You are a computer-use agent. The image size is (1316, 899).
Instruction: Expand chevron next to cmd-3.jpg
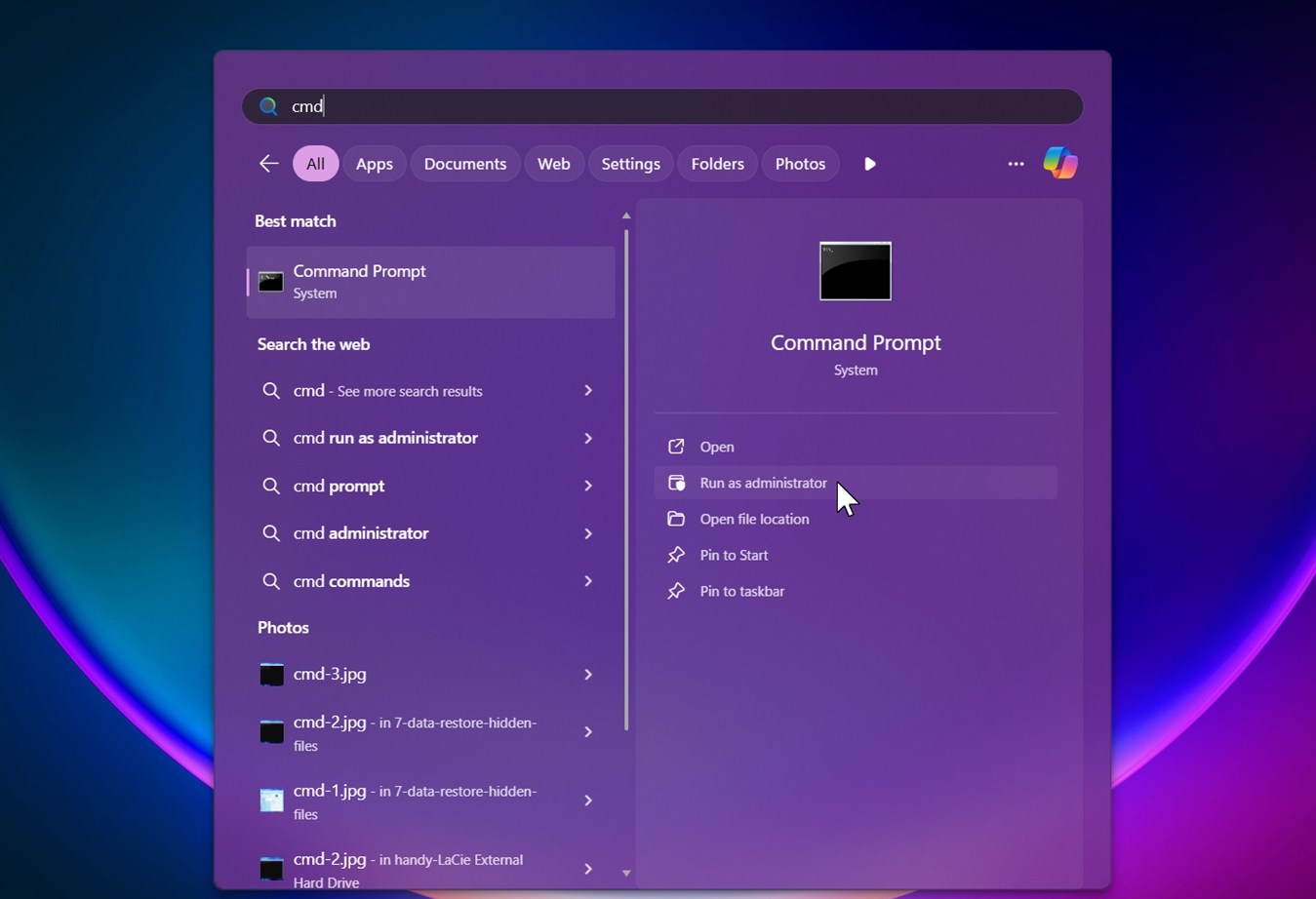coord(587,674)
